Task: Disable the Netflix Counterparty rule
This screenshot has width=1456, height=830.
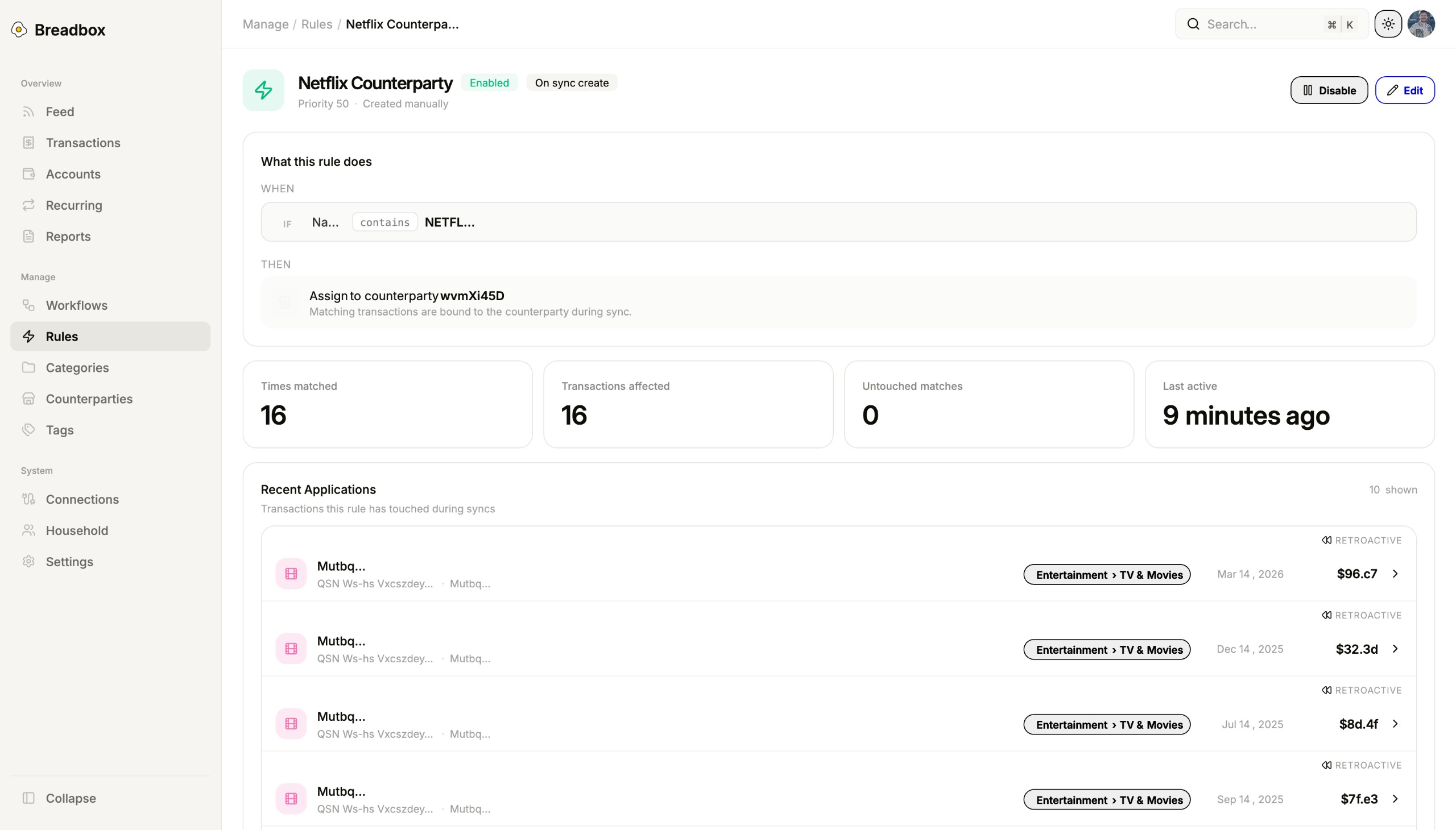Action: (x=1329, y=90)
